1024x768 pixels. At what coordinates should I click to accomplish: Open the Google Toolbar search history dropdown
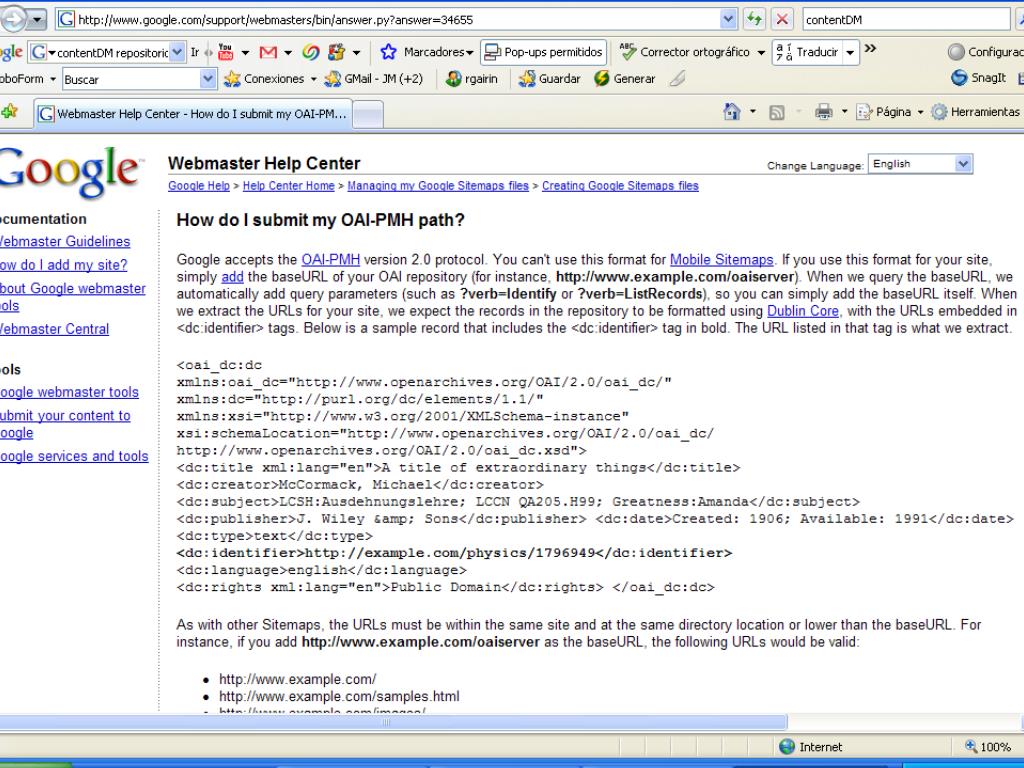(x=176, y=52)
